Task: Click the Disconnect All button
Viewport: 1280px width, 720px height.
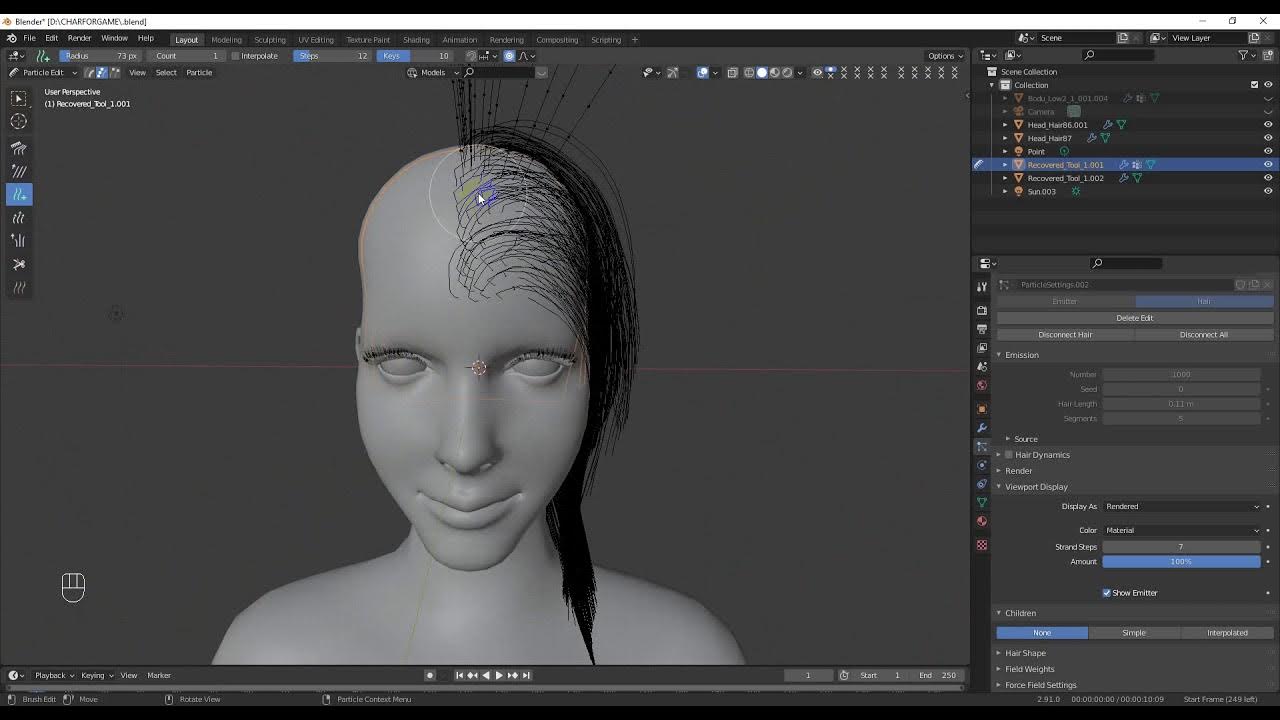Action: 1204,335
